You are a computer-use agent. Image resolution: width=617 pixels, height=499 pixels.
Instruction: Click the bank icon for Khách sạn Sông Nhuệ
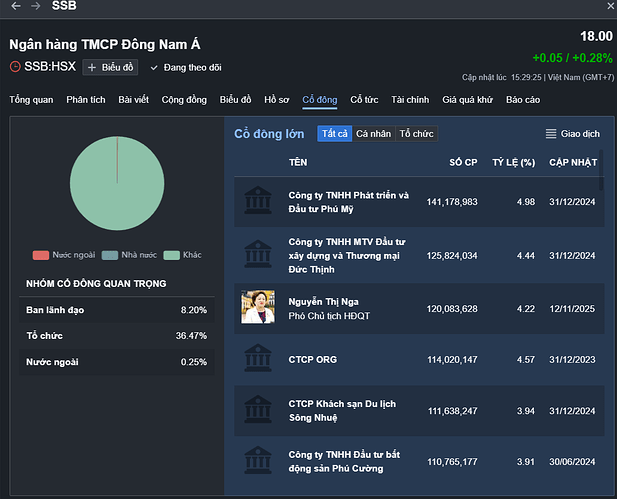[x=258, y=410]
